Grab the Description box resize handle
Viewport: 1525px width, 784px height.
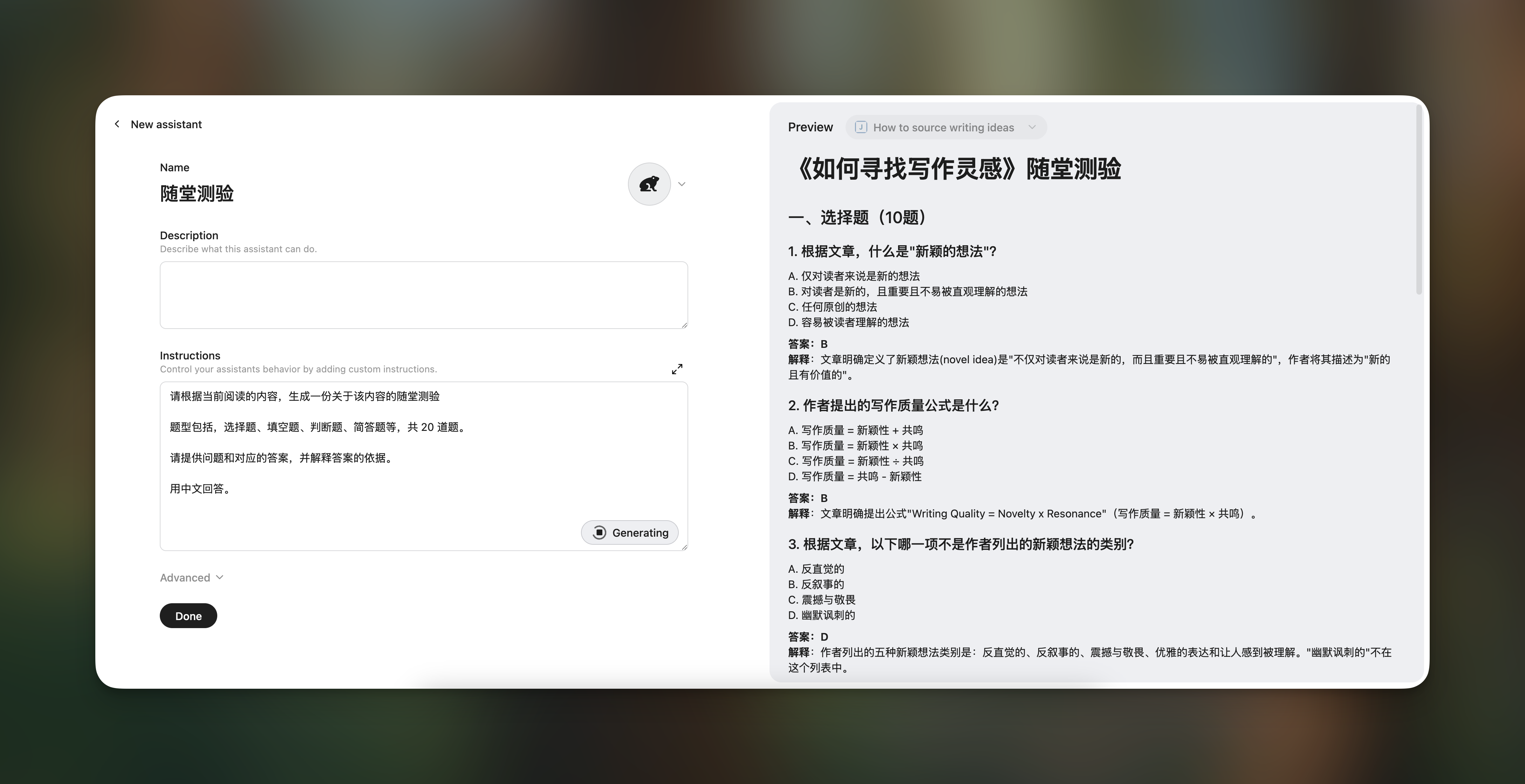(x=684, y=325)
